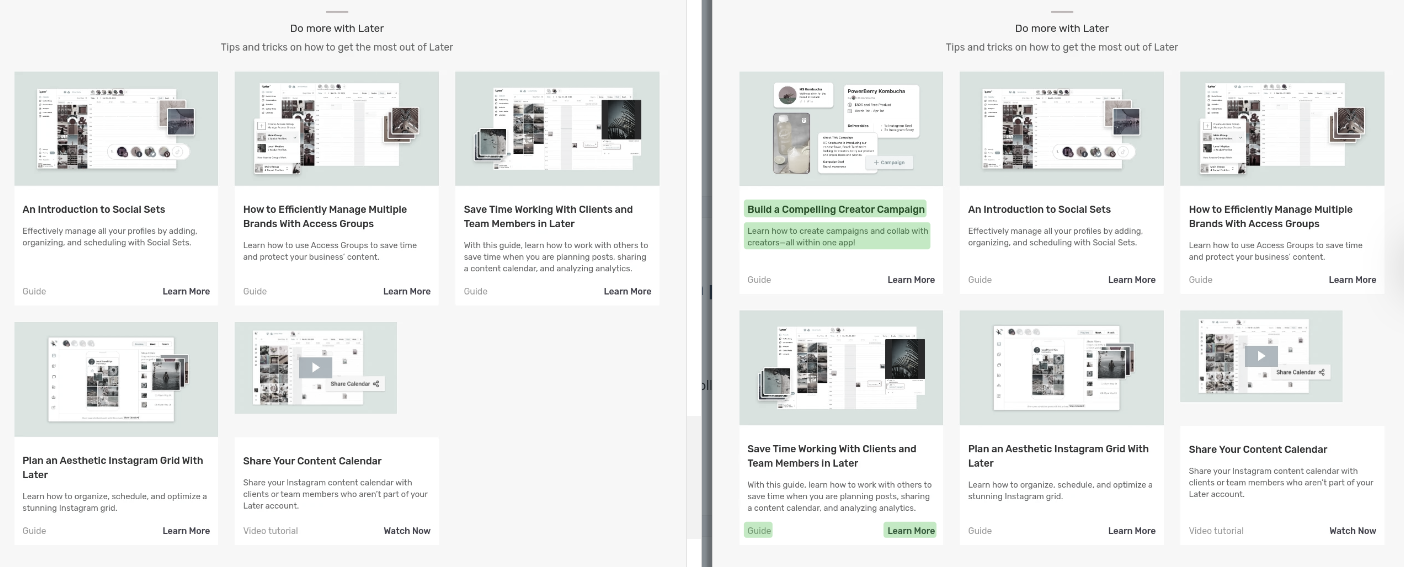
Task: Click Learn More under Build a Compelling Creator Campaign
Action: (911, 280)
